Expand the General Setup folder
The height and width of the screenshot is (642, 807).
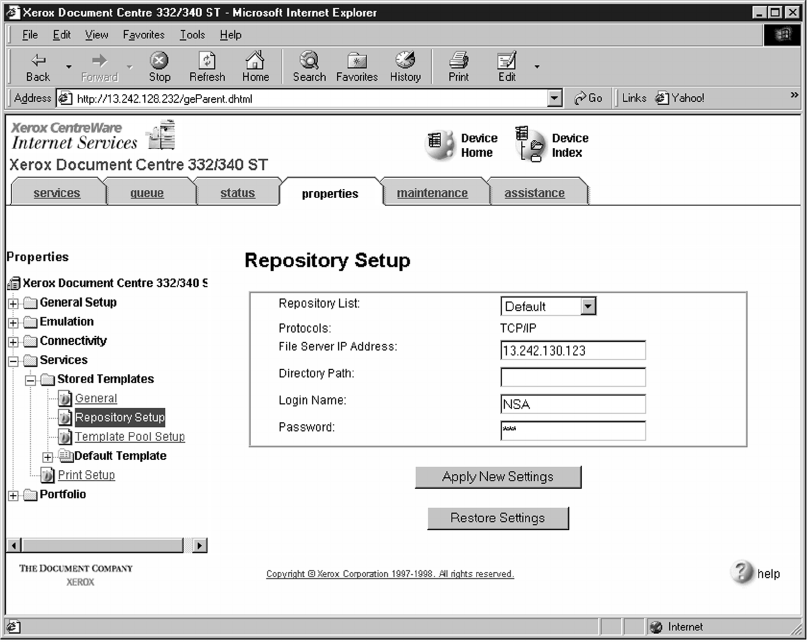tap(14, 303)
